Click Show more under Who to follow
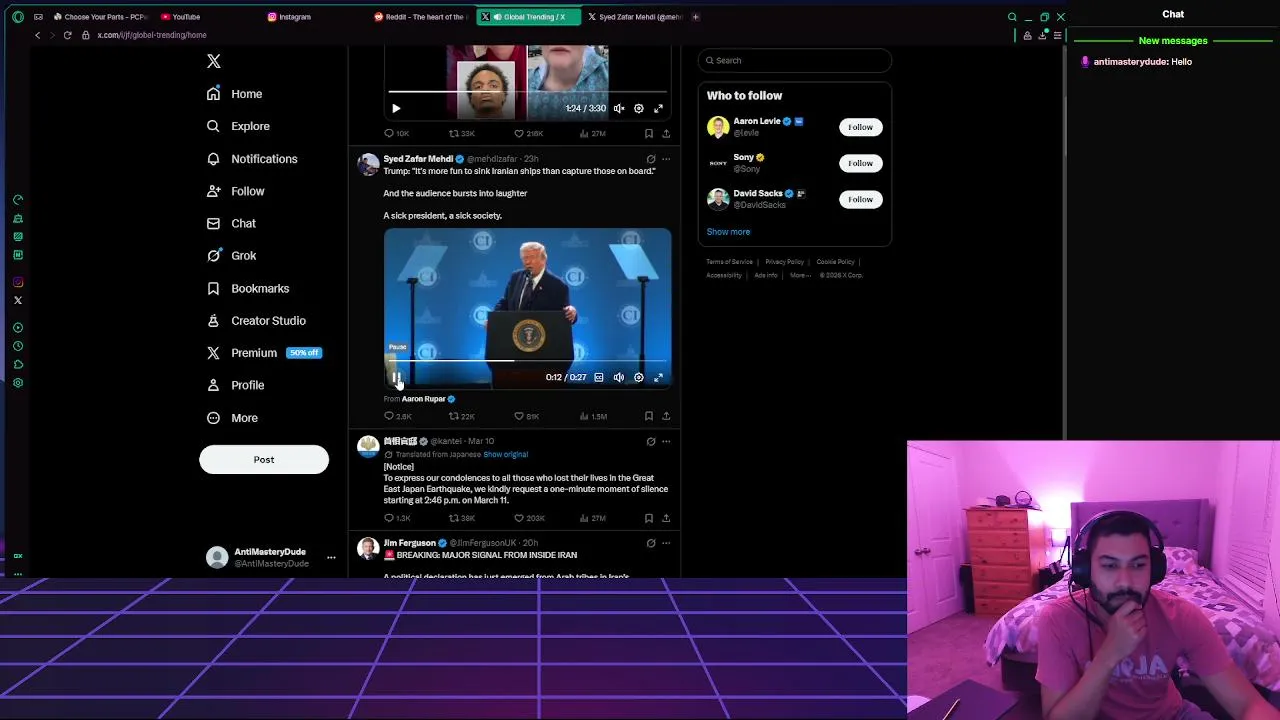Screen dimensions: 1280x720 (728, 232)
